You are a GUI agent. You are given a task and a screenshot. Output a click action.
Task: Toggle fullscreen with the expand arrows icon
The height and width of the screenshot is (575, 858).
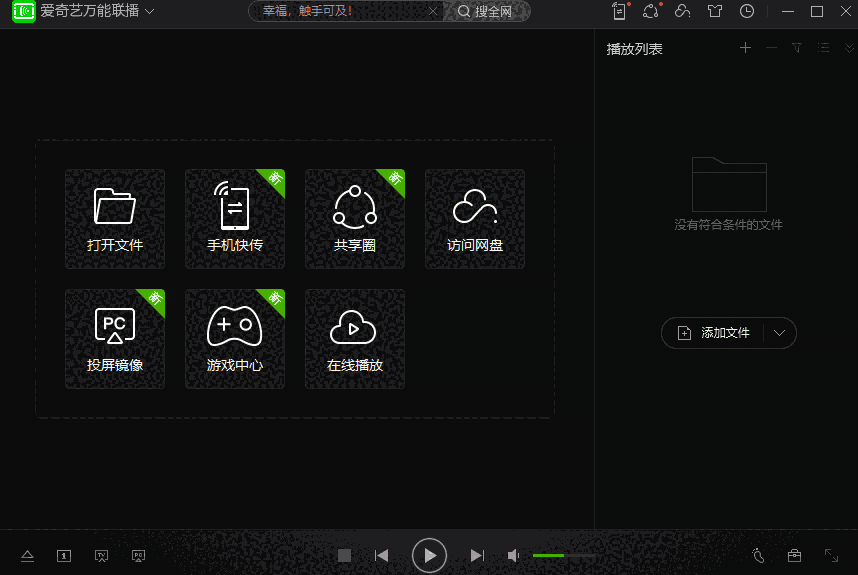pyautogui.click(x=831, y=556)
